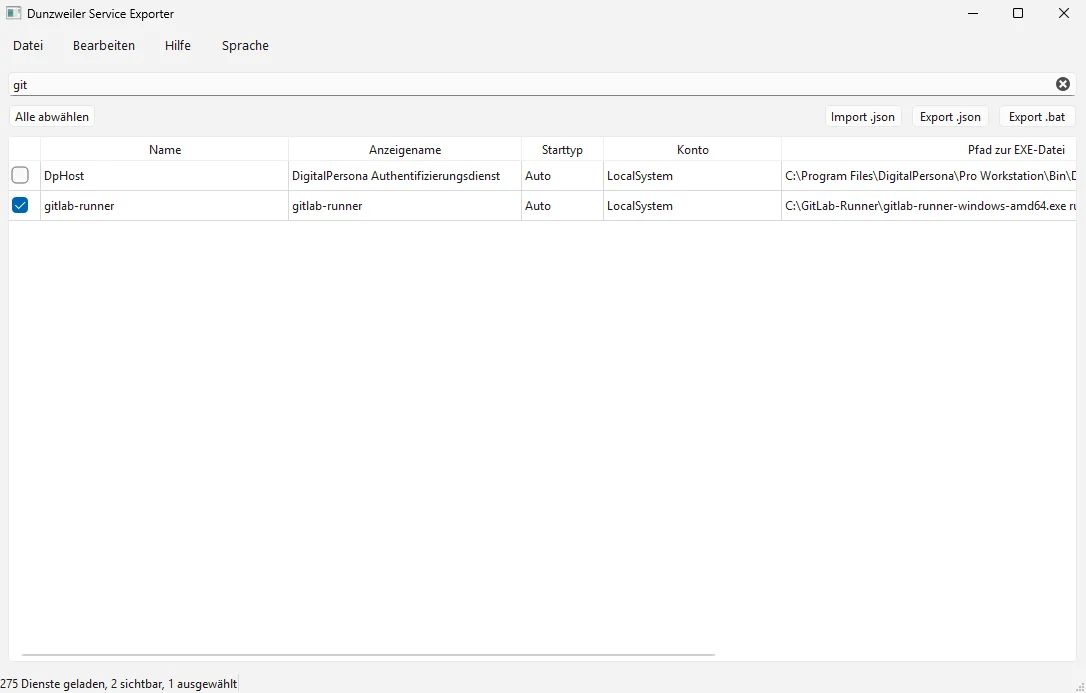
Task: Check the DpHost service checkbox
Action: 20,176
